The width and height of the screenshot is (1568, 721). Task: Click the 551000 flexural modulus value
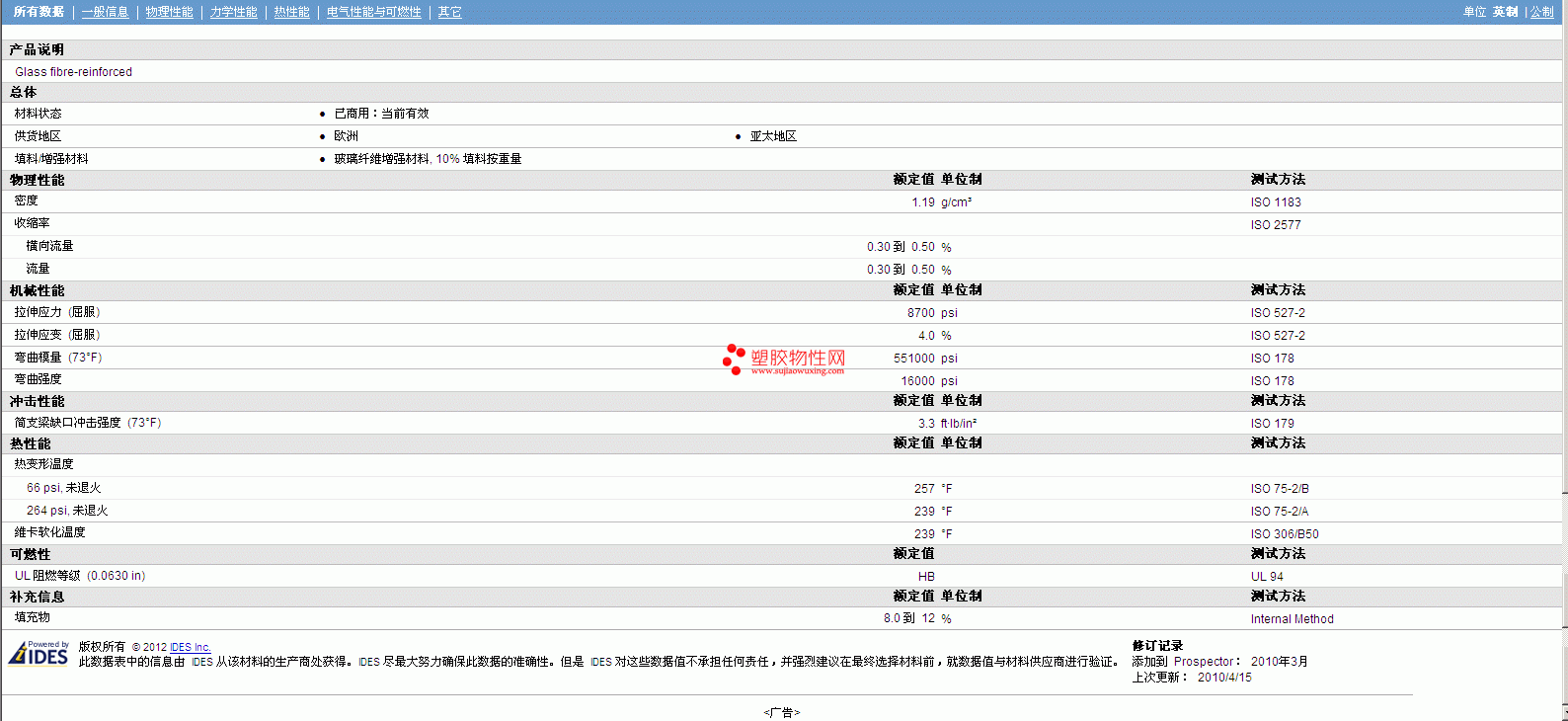[914, 359]
